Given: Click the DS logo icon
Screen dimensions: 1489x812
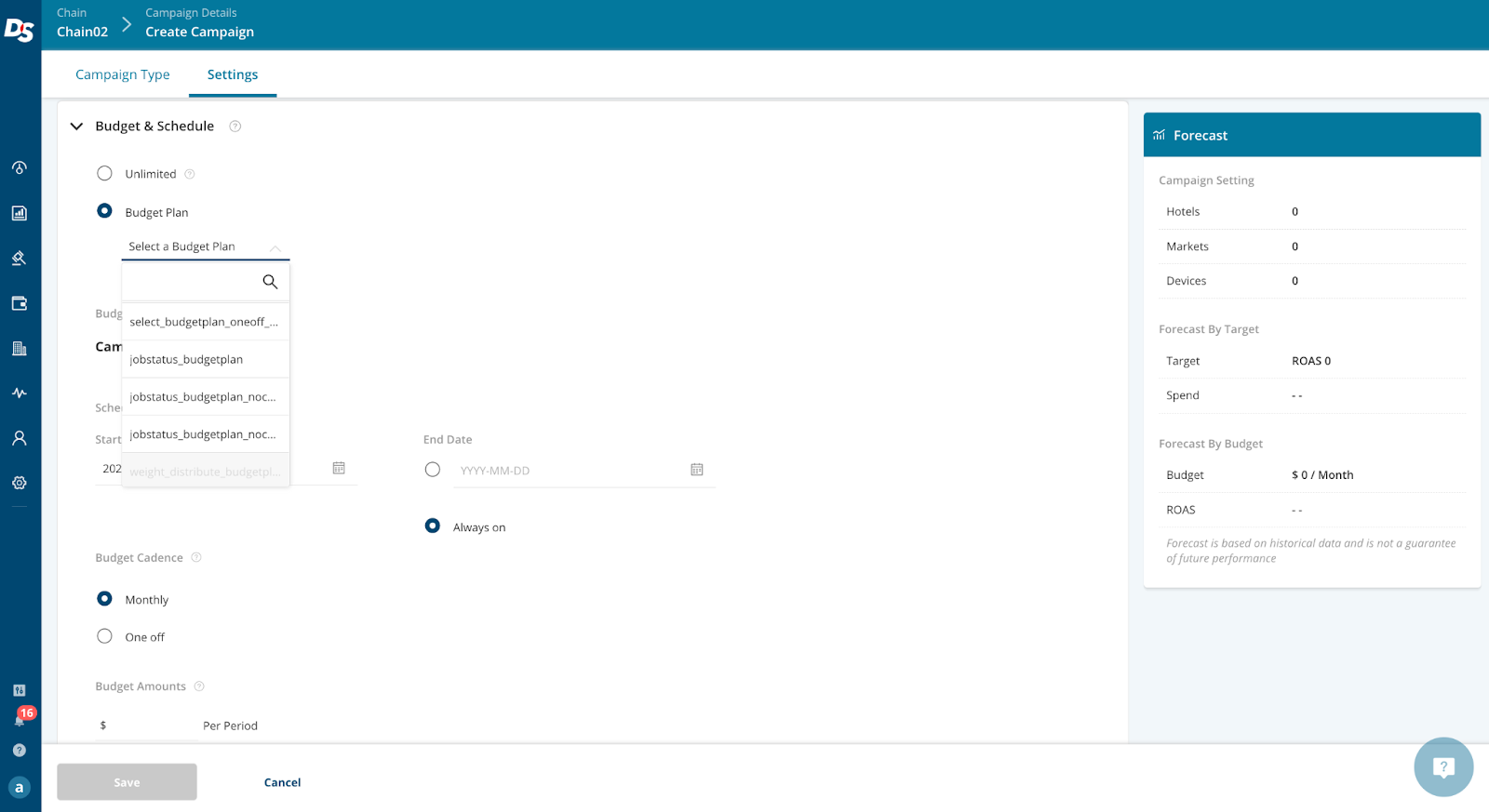Looking at the screenshot, I should point(19,30).
